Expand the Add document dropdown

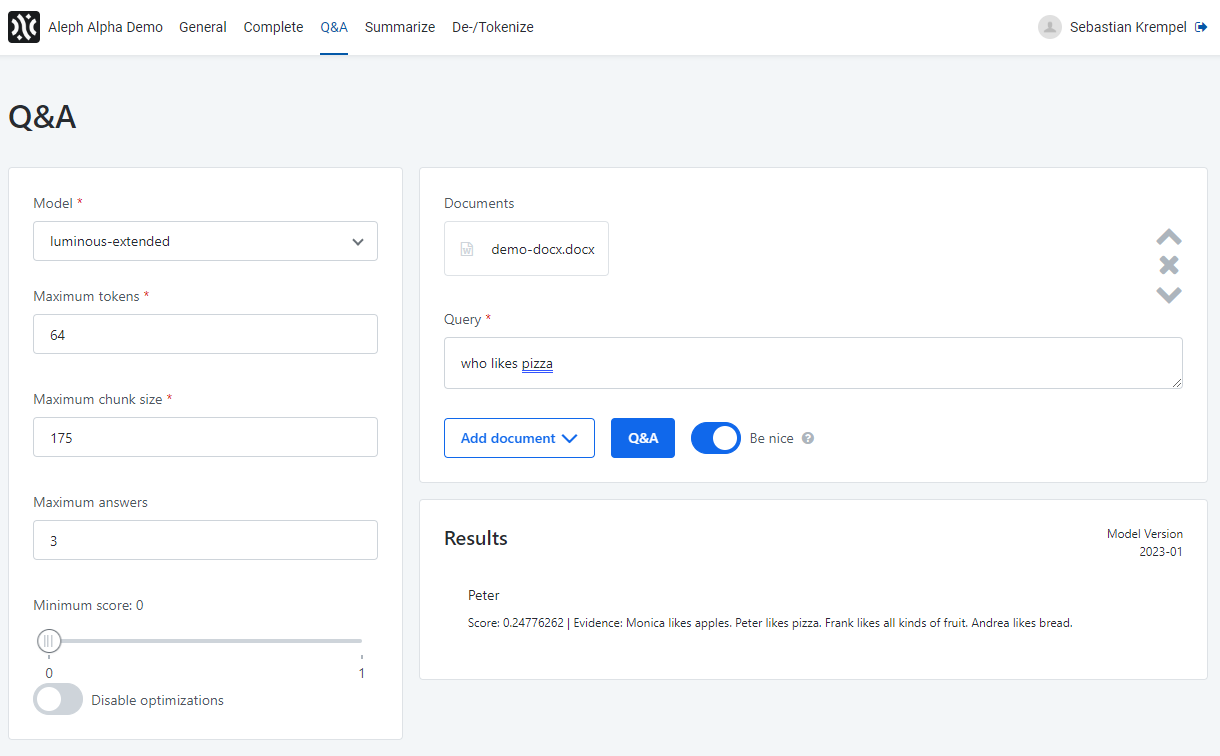click(x=519, y=438)
